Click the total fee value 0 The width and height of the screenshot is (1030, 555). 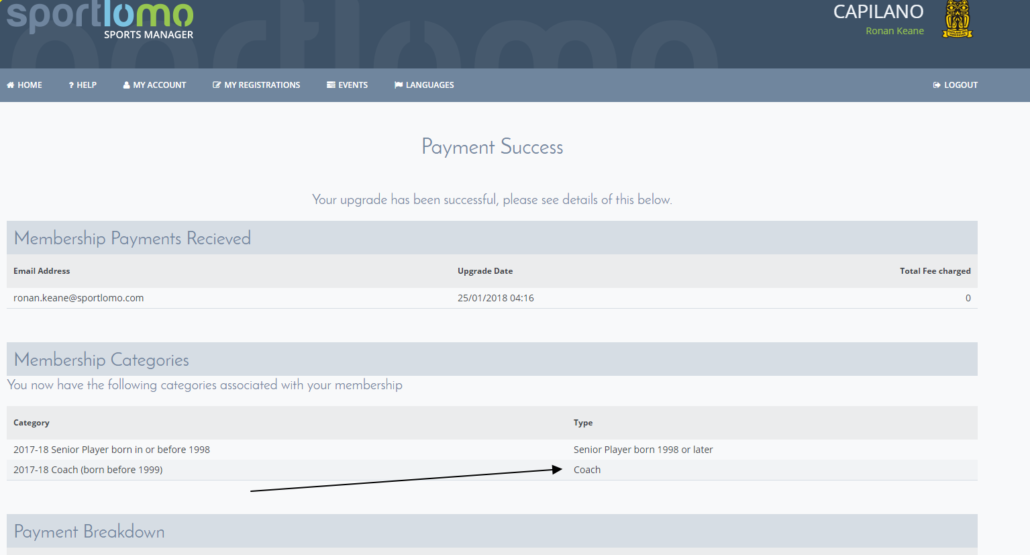[x=968, y=298]
